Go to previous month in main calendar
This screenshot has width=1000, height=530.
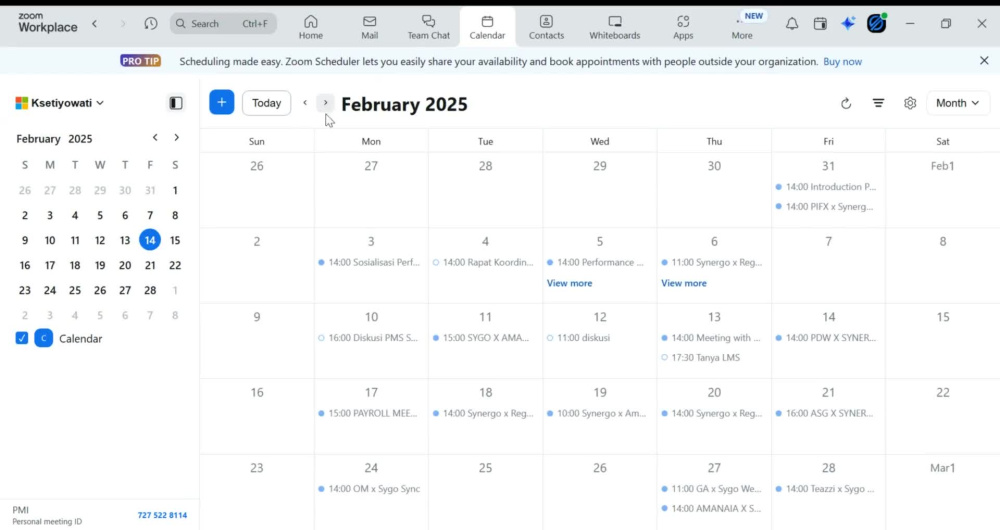[x=305, y=103]
